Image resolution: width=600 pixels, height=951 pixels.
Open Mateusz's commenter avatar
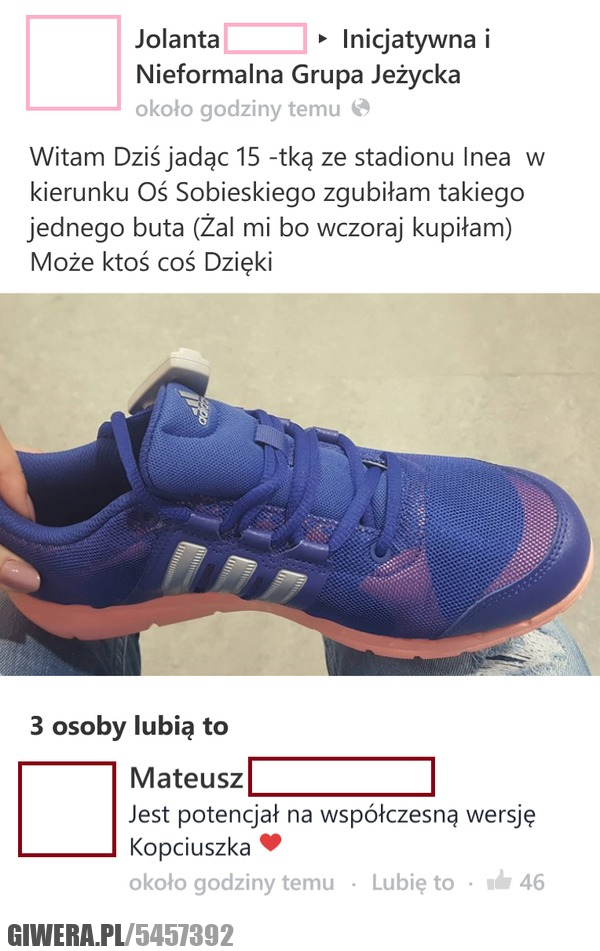[x=67, y=809]
